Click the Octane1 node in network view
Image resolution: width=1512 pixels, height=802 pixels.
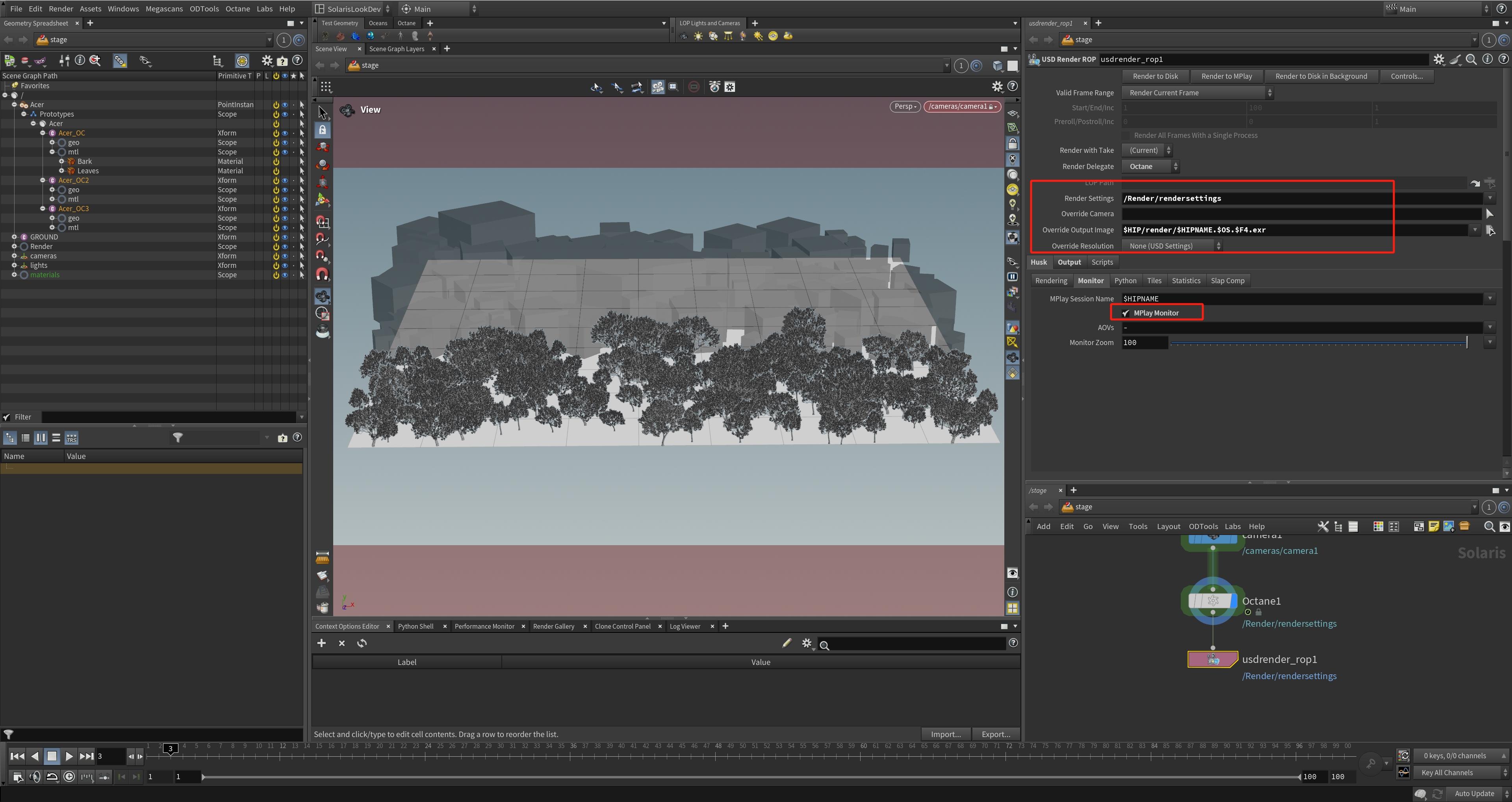pos(1213,601)
